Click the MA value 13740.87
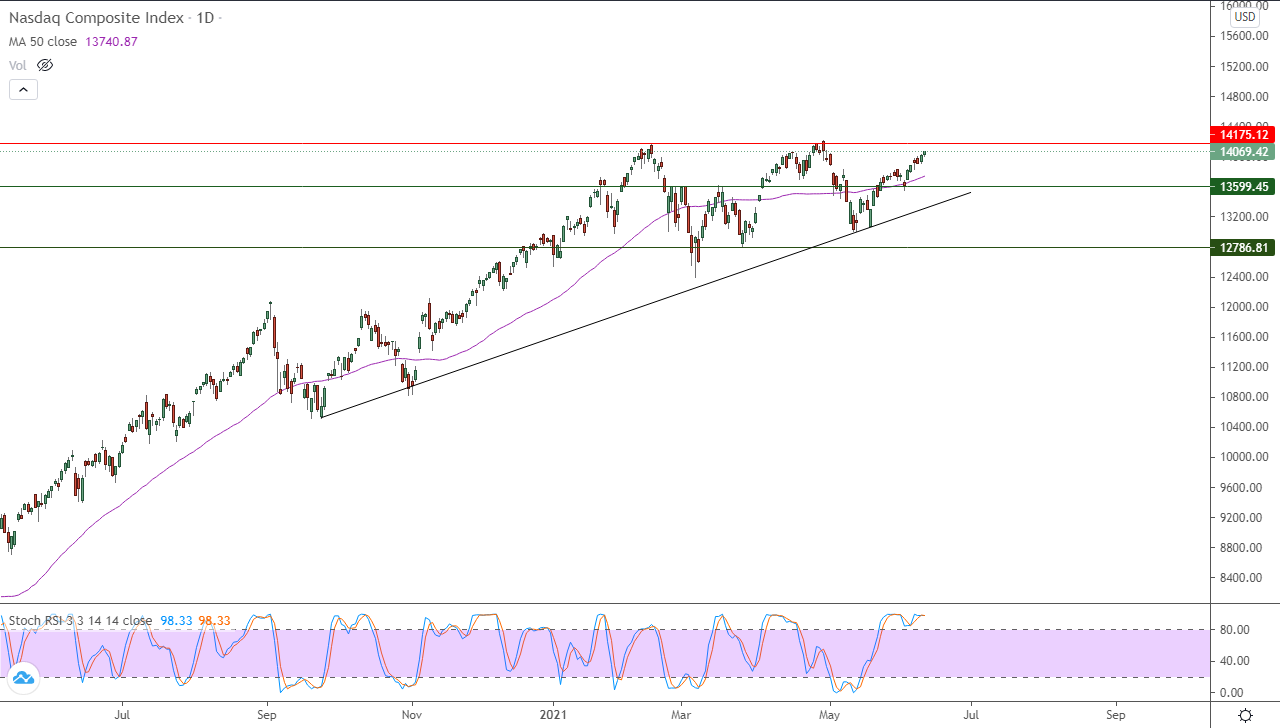 [x=110, y=42]
